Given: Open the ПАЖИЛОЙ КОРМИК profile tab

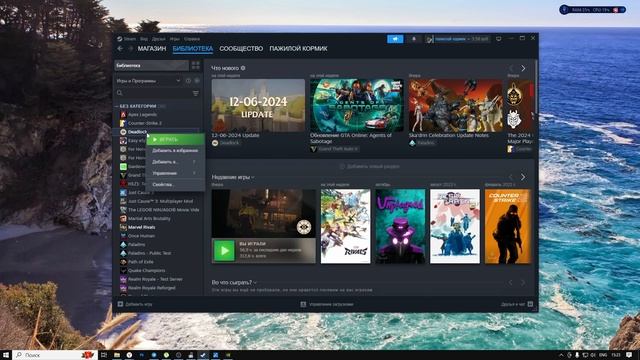Looking at the screenshot, I should (298, 49).
